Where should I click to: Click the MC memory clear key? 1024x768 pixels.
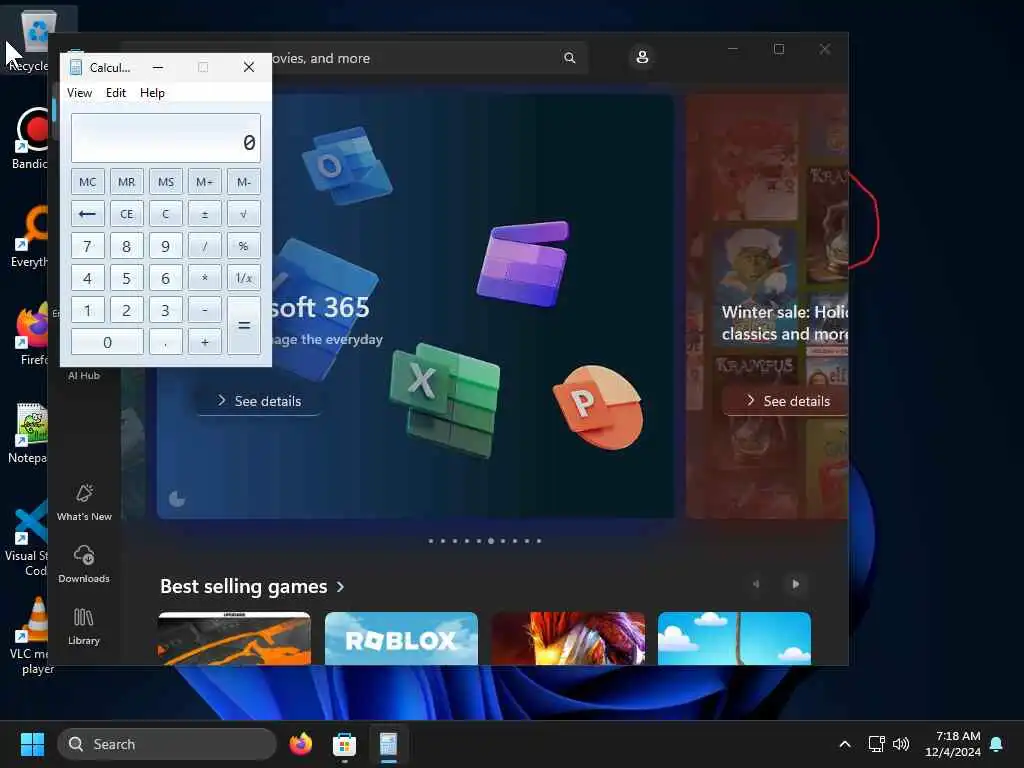click(88, 182)
